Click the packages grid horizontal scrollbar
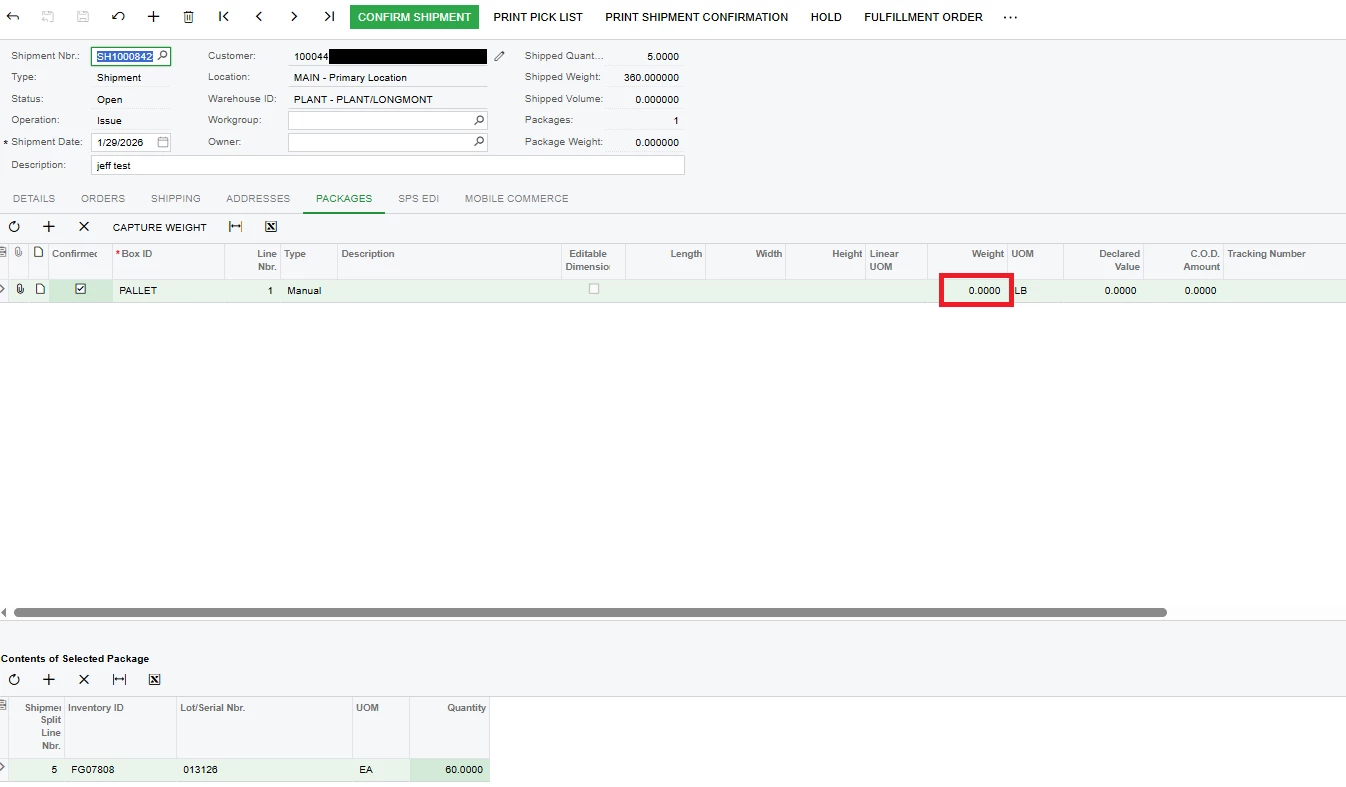 click(x=590, y=612)
